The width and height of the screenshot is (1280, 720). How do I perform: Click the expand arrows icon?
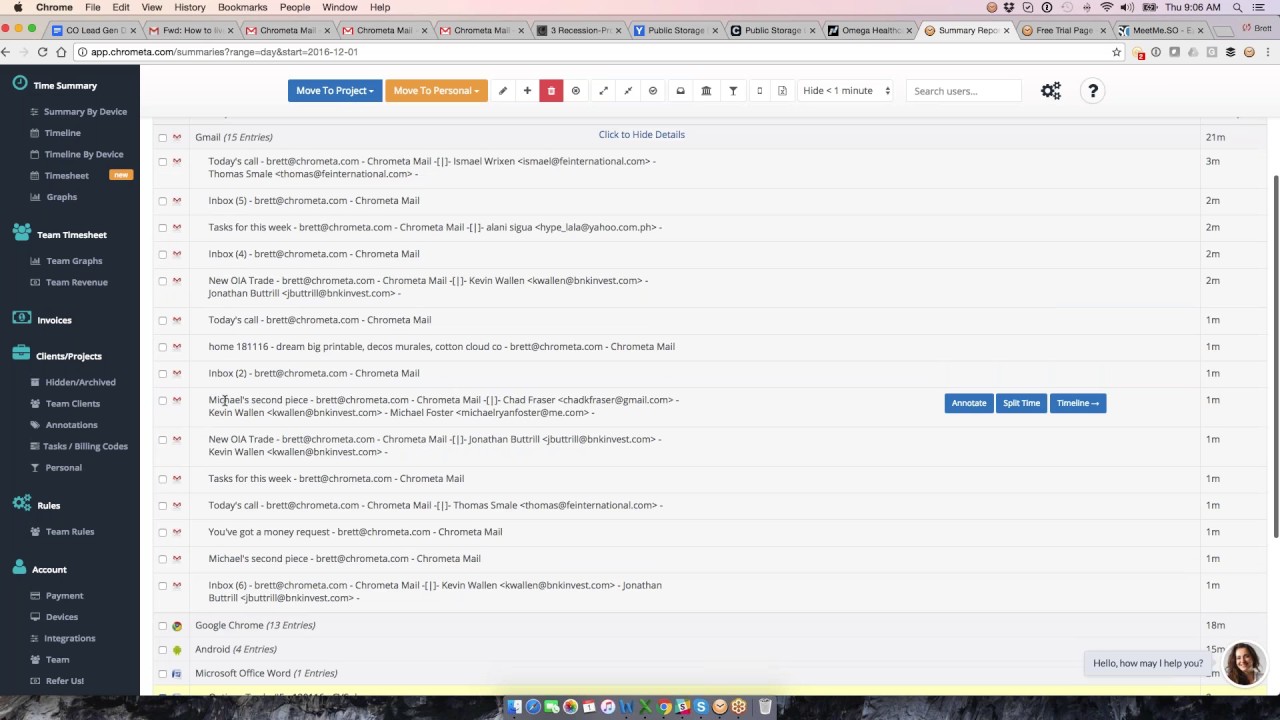coord(603,91)
